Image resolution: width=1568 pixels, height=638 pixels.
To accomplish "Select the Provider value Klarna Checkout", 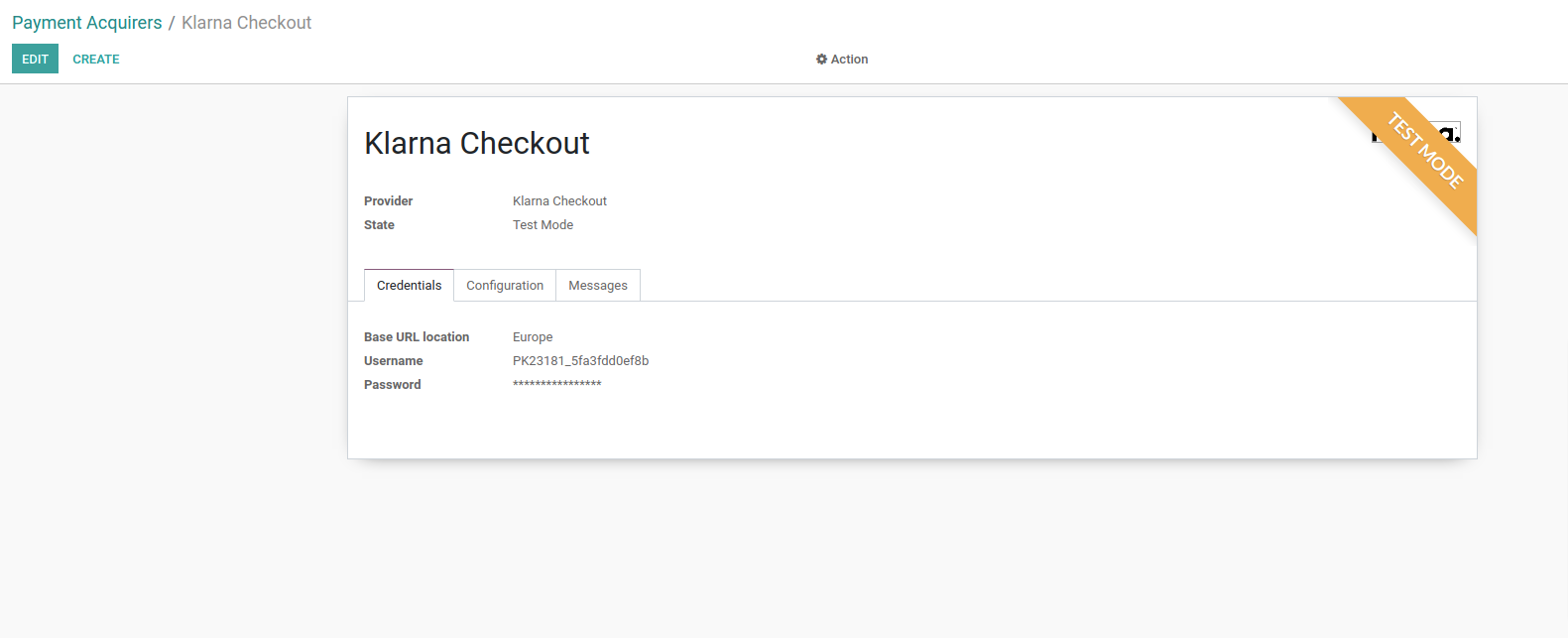I will tap(559, 201).
